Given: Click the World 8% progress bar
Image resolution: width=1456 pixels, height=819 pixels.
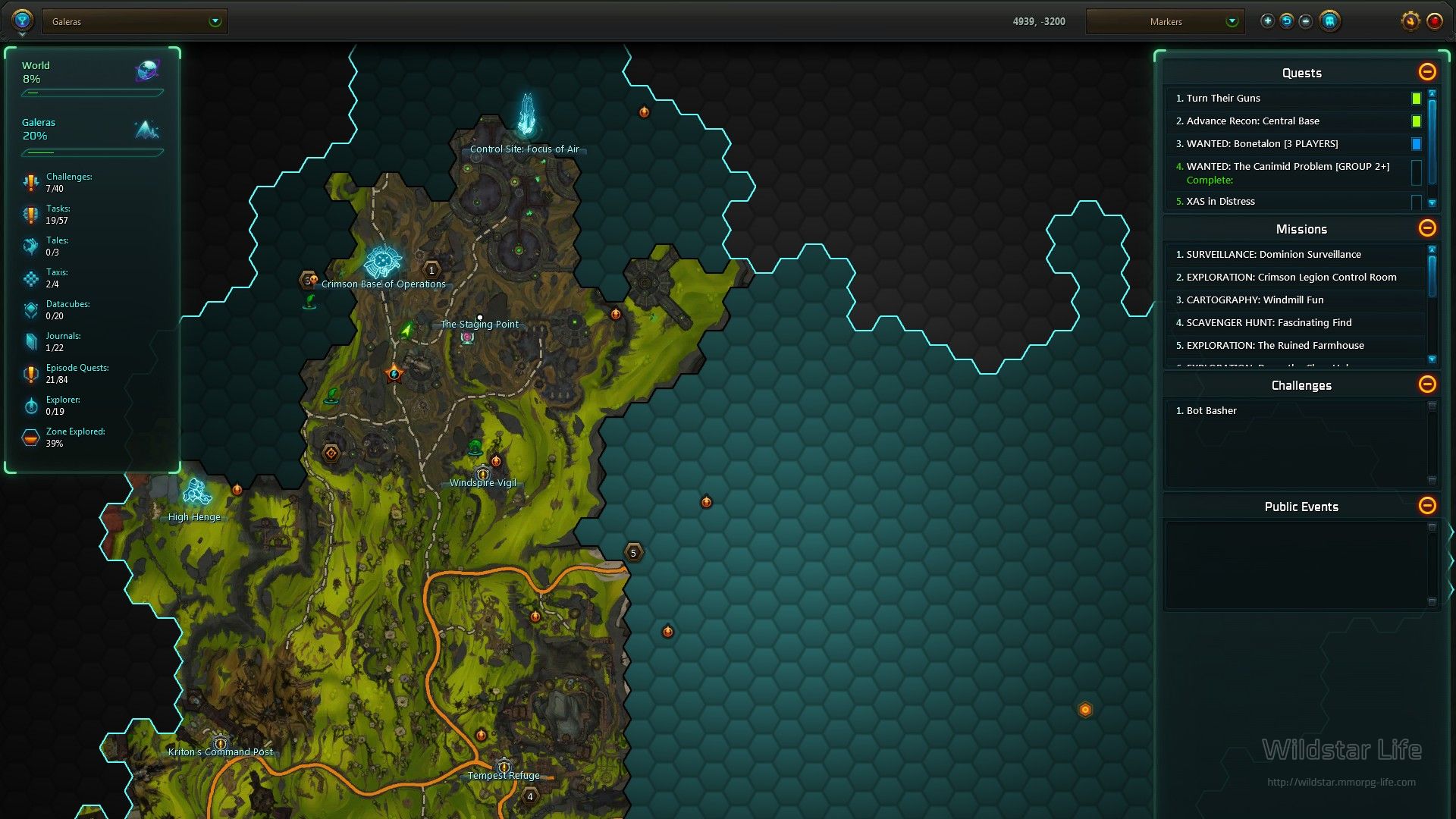Looking at the screenshot, I should 93,93.
